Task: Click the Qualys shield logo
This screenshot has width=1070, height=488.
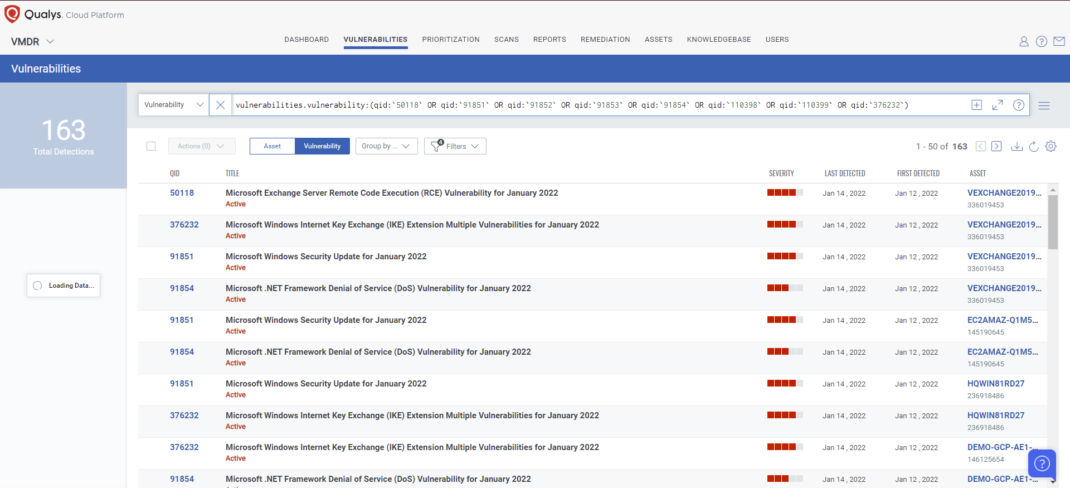Action: 12,14
